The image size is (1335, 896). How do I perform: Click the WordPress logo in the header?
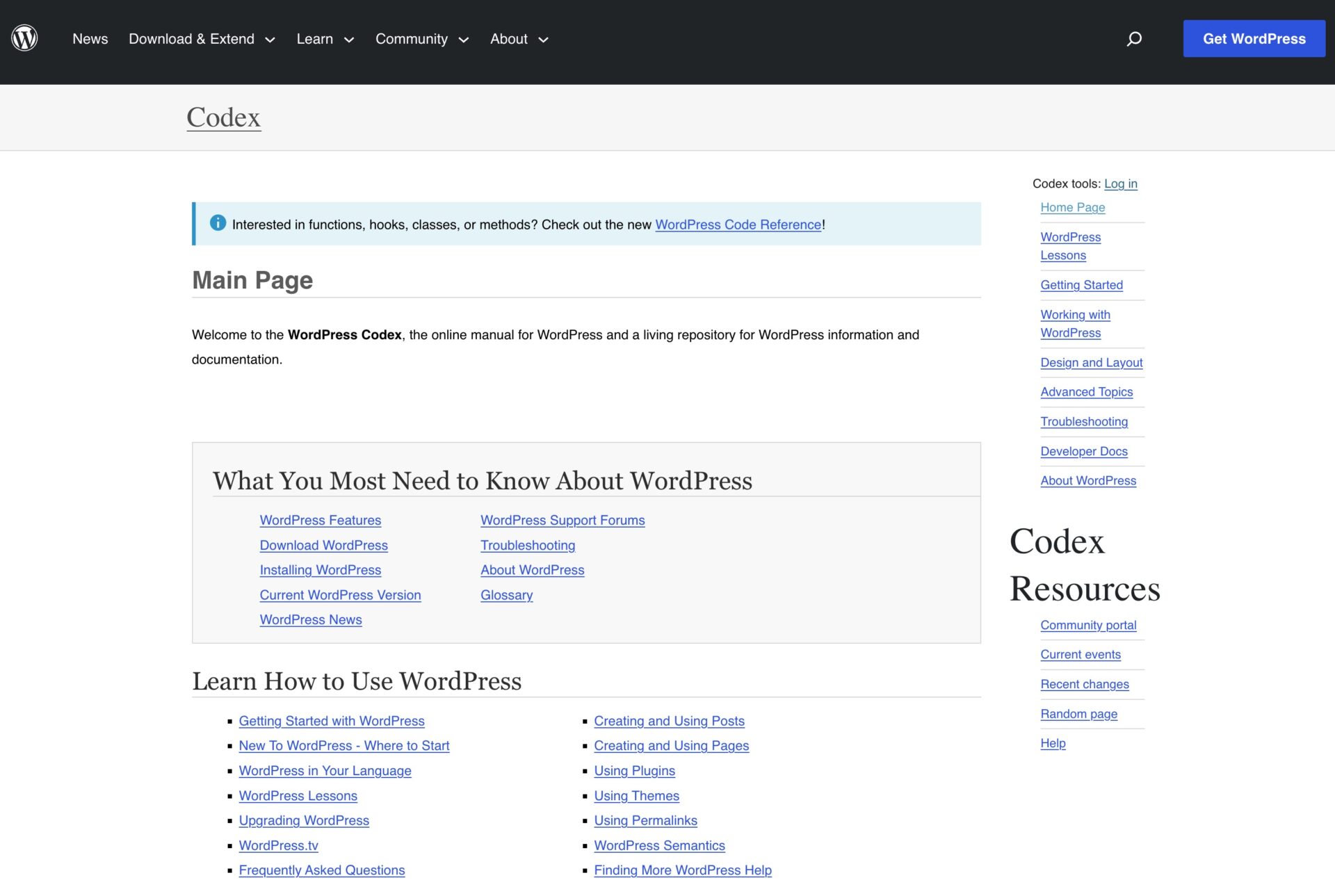tap(25, 38)
